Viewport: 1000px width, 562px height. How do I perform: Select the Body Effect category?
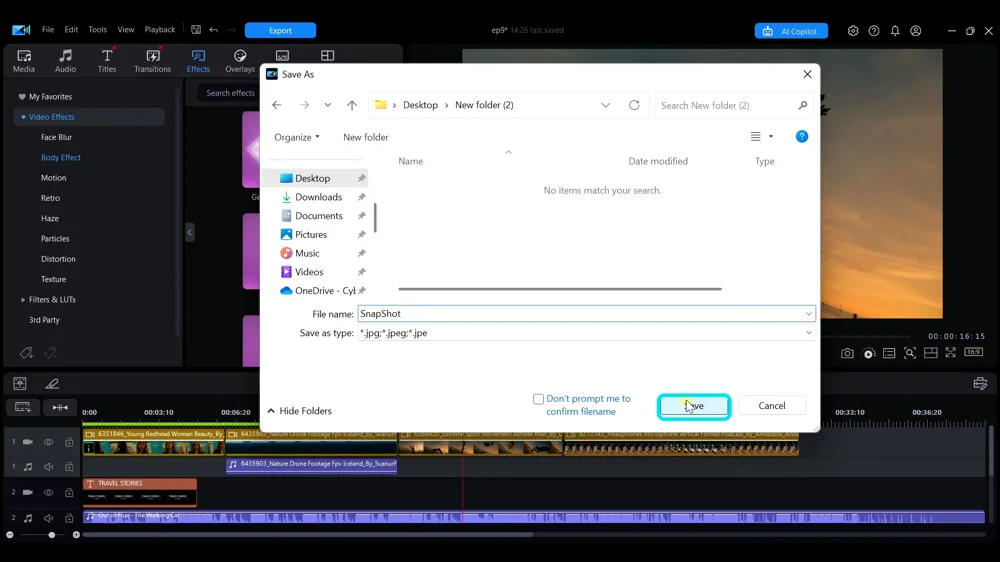point(61,158)
